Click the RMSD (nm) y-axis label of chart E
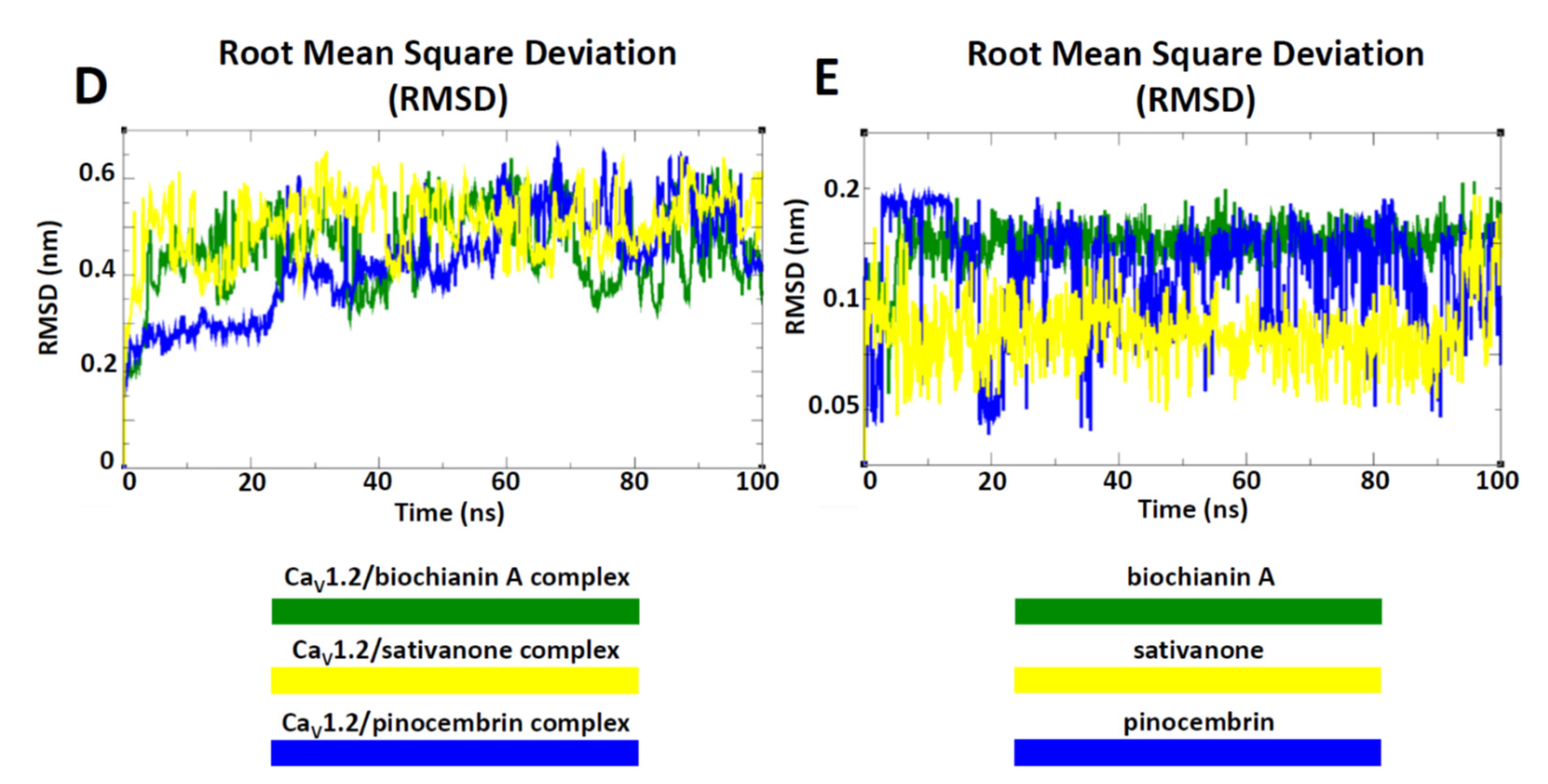Screen dimensions: 1548x784 (796, 267)
